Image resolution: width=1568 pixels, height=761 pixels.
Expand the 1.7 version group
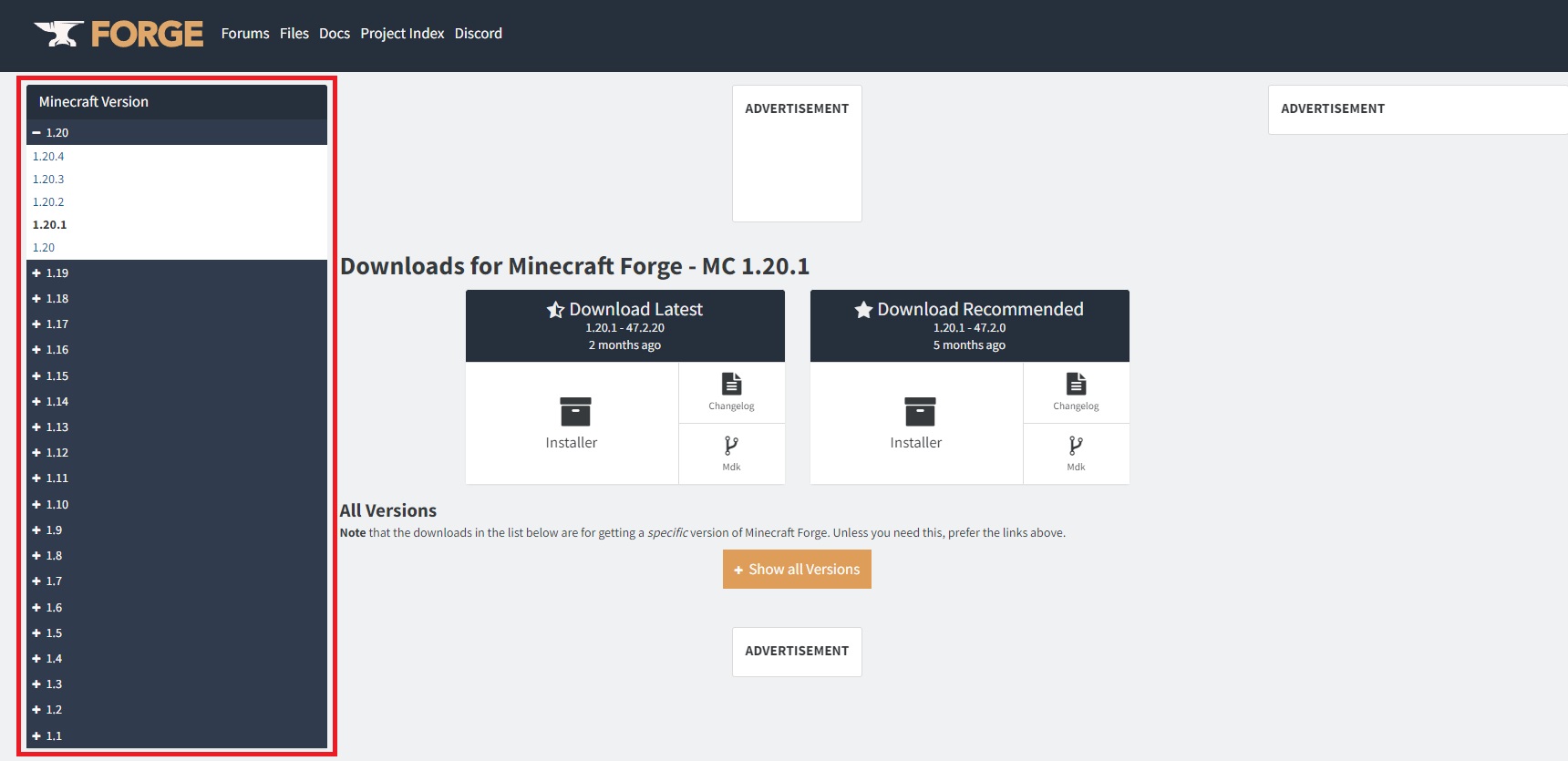[177, 581]
